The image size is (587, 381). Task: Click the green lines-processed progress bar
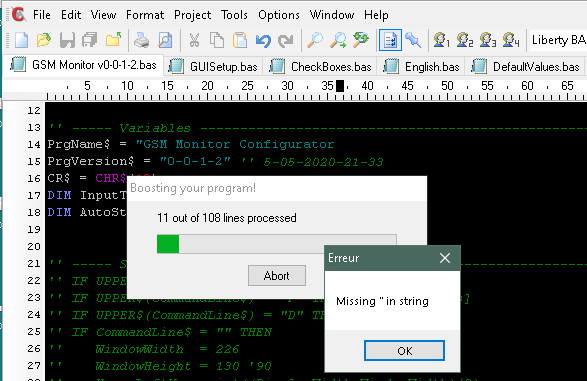pos(277,244)
